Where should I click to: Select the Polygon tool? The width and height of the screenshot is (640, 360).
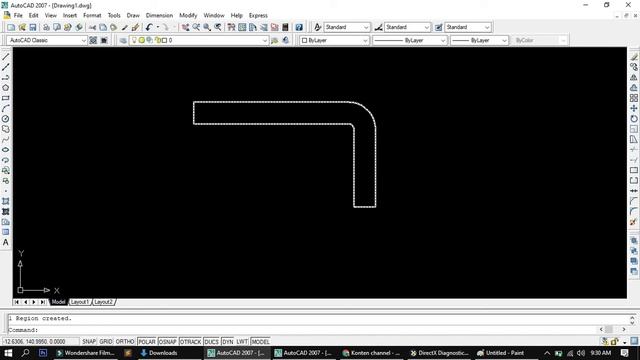6,88
